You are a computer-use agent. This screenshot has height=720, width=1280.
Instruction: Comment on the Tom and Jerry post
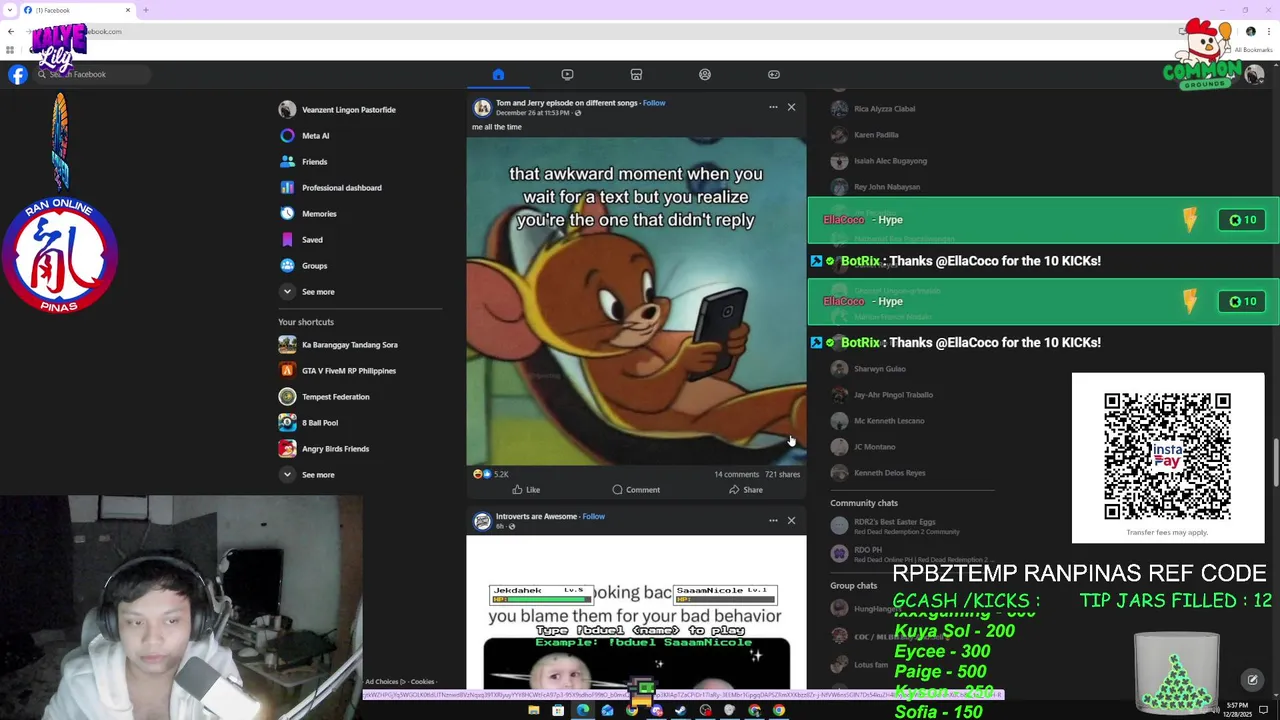point(636,490)
